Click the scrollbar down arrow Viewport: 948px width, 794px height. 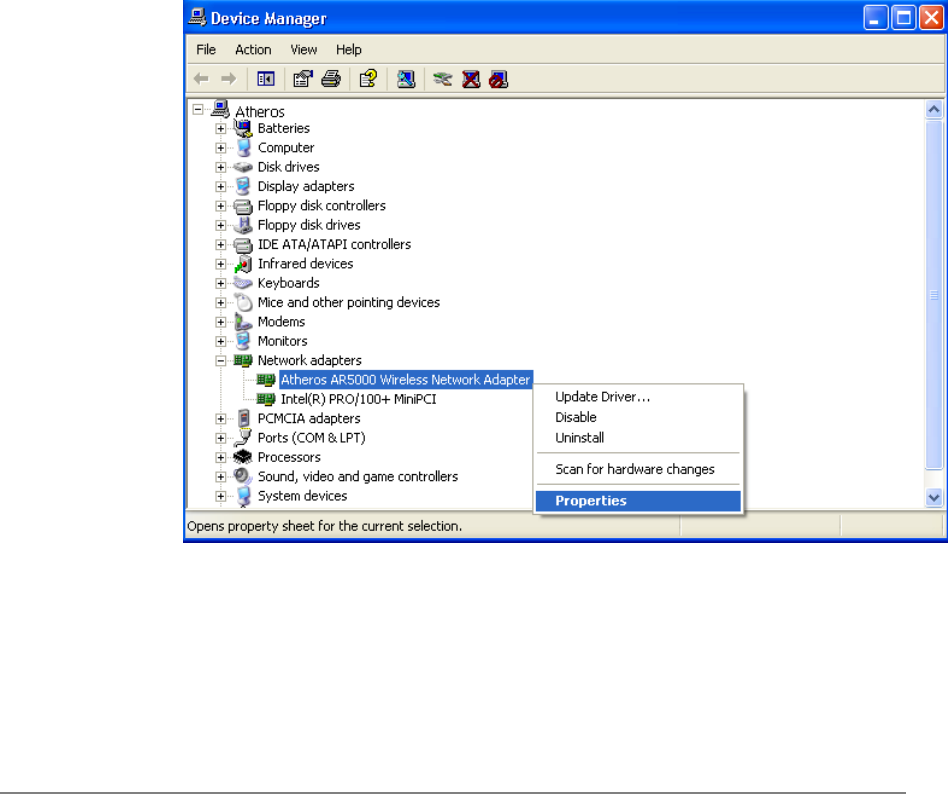tap(934, 498)
